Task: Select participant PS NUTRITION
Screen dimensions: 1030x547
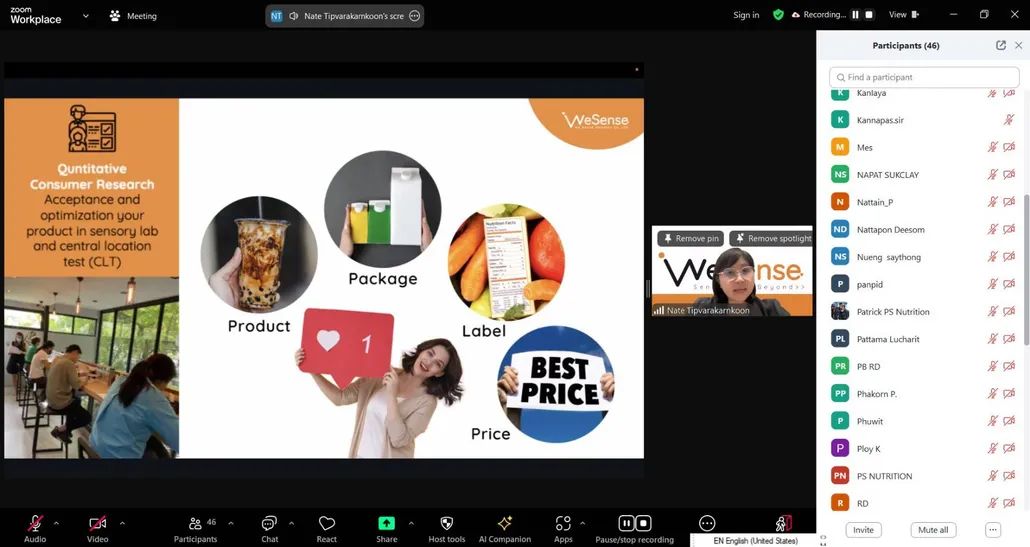Action: point(923,476)
